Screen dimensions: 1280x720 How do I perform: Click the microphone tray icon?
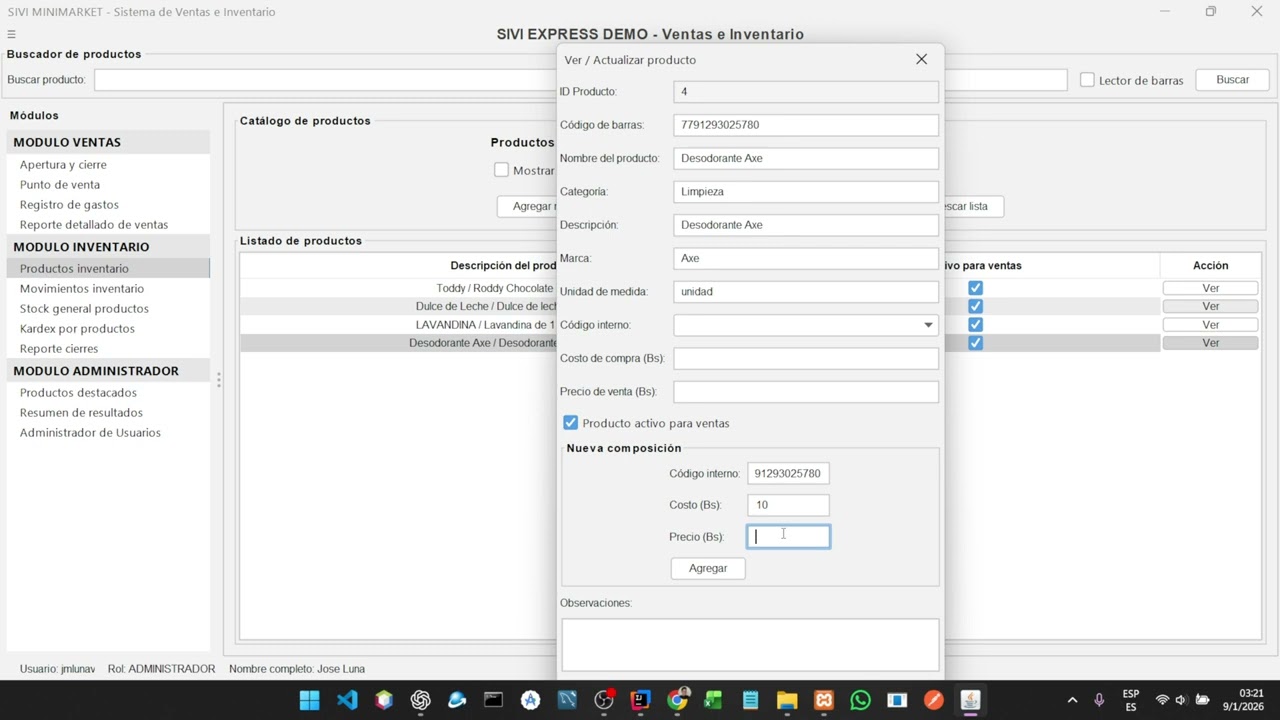pos(1099,700)
